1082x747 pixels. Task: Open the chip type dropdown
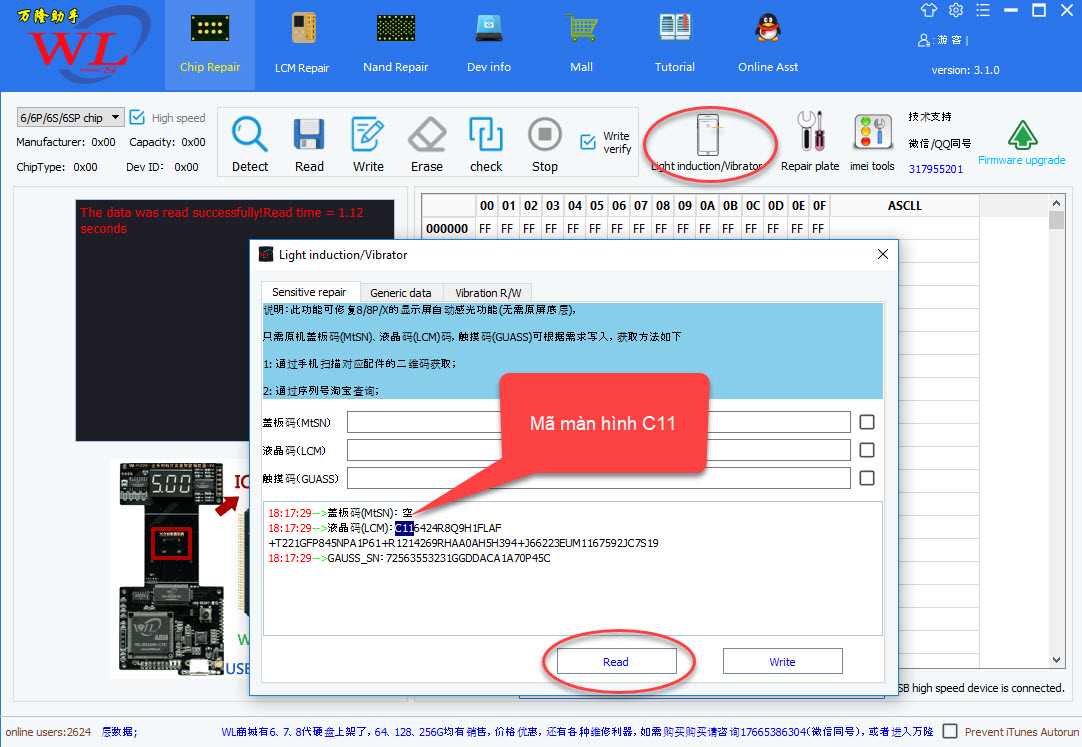116,117
